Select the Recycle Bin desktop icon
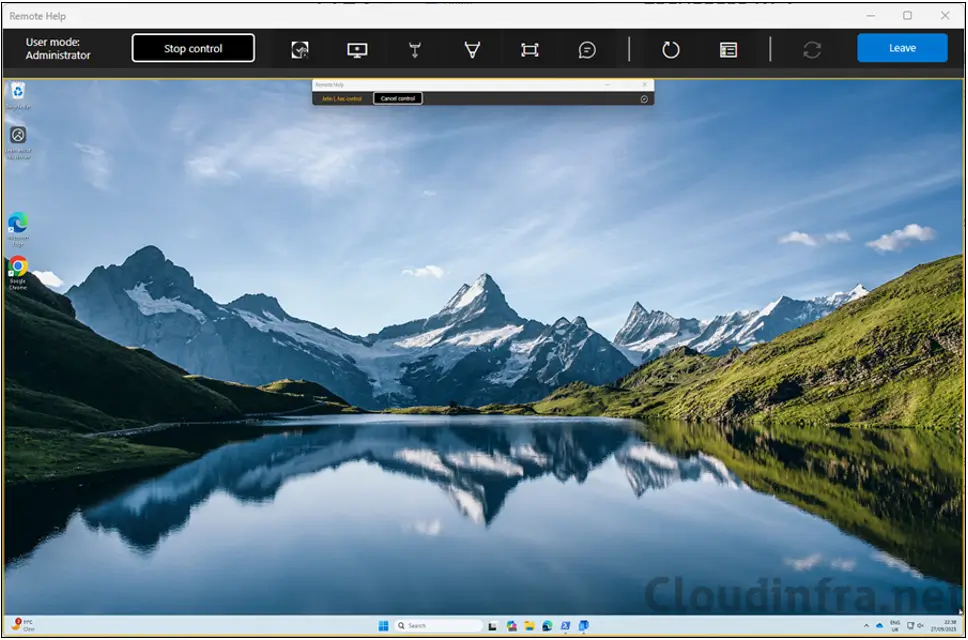The height and width of the screenshot is (640, 968). pos(18,93)
